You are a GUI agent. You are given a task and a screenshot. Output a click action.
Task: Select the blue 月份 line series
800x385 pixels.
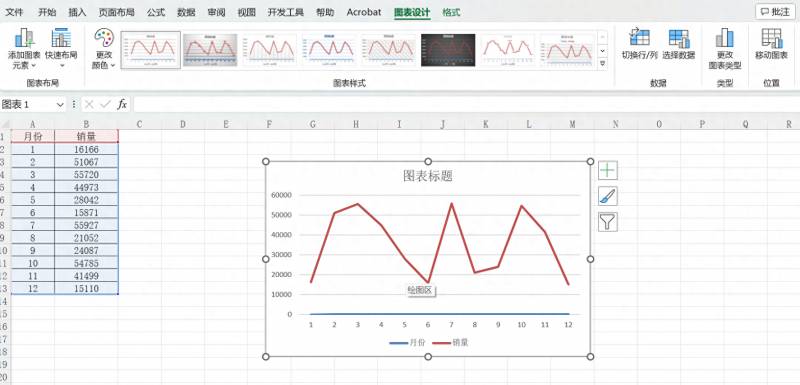[x=439, y=314]
